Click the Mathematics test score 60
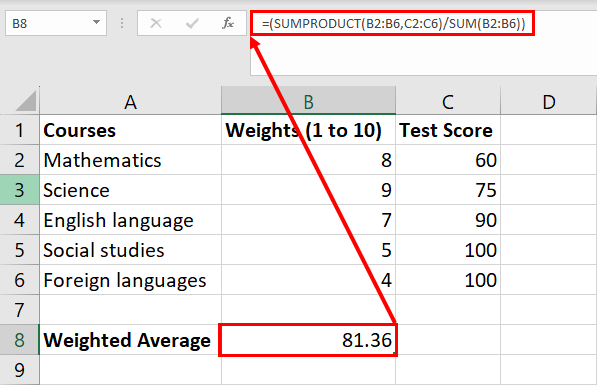This screenshot has height=385, width=597. click(x=448, y=160)
